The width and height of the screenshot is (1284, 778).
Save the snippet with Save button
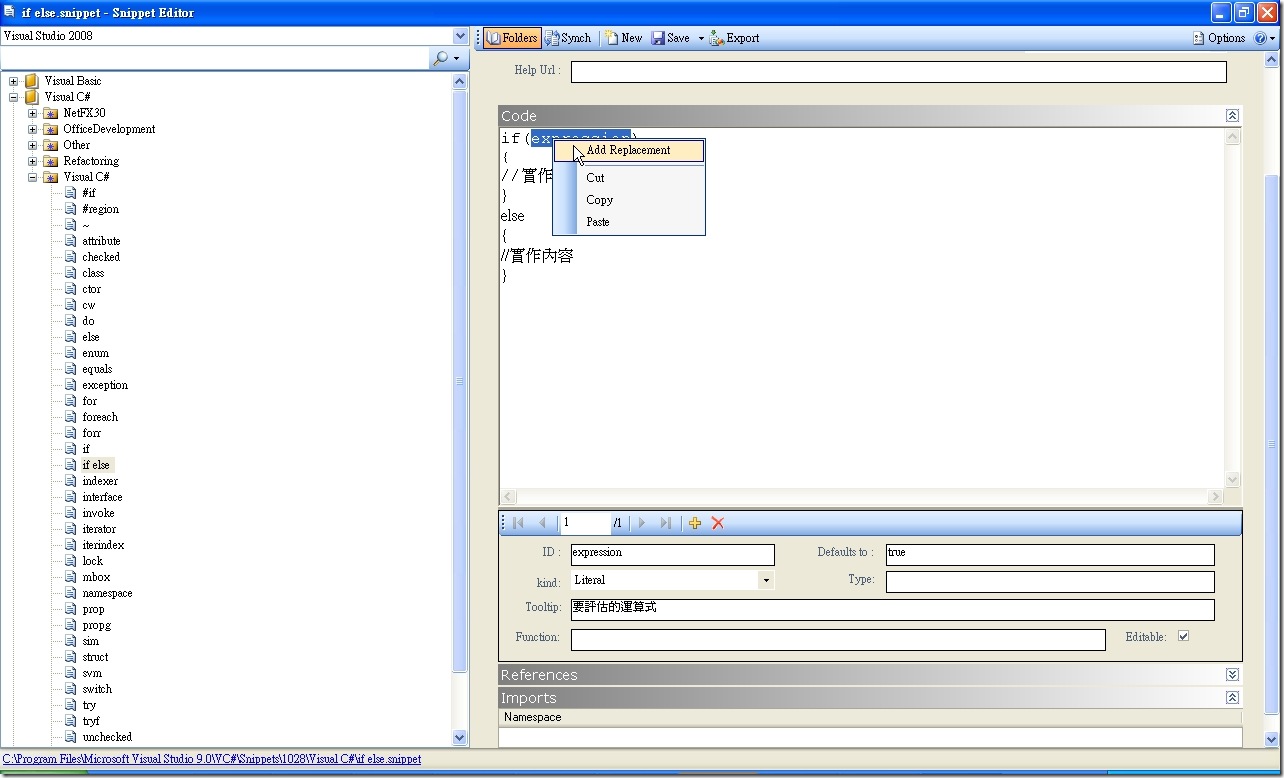(x=671, y=38)
